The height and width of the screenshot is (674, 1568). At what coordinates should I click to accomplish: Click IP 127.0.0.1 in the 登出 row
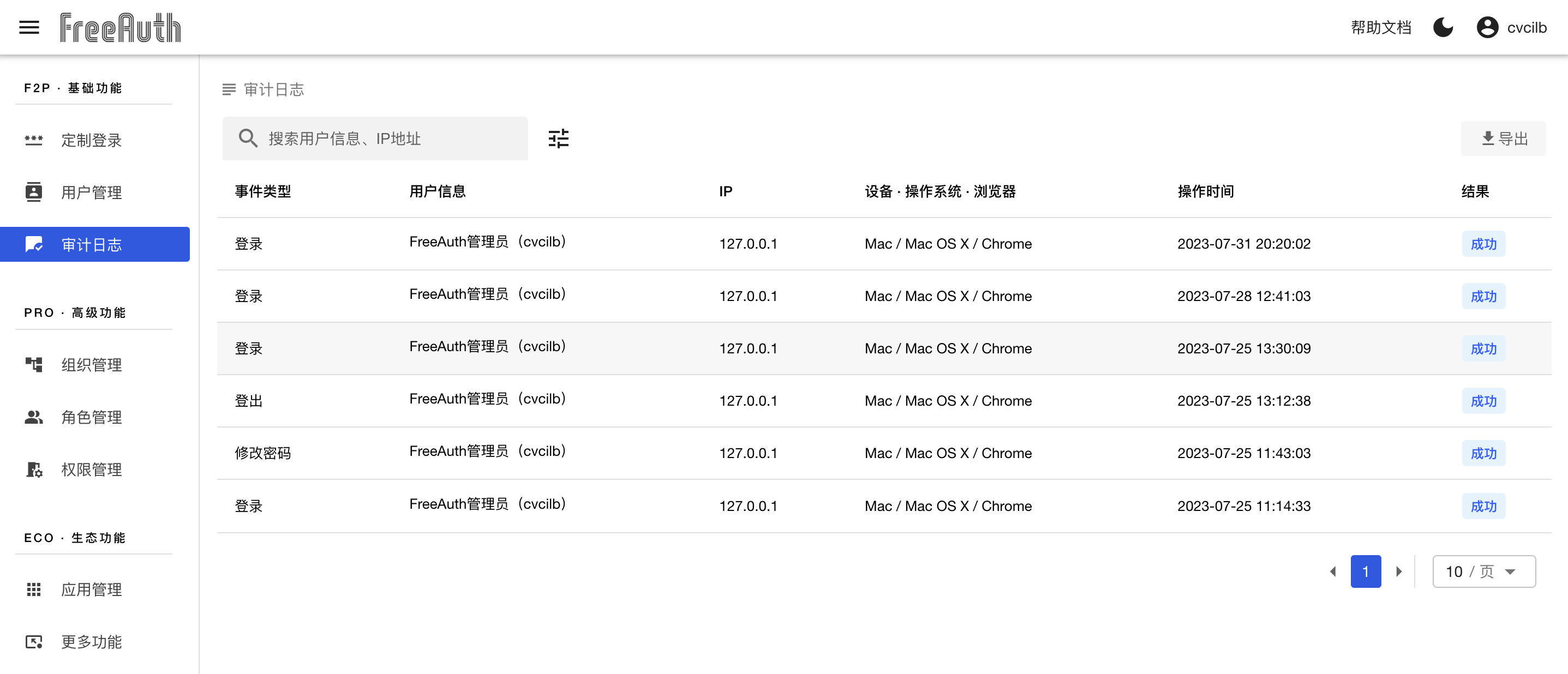tap(748, 400)
